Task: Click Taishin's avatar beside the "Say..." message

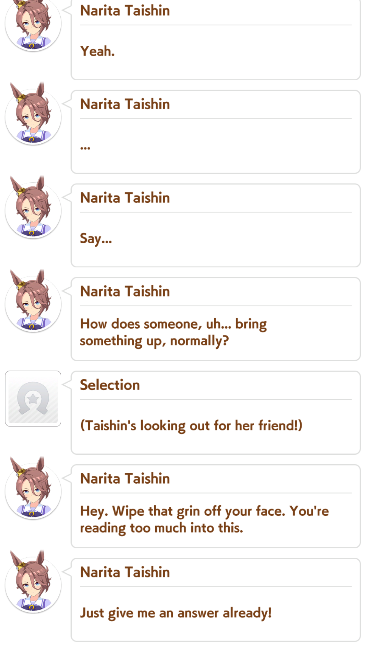Action: (x=33, y=210)
